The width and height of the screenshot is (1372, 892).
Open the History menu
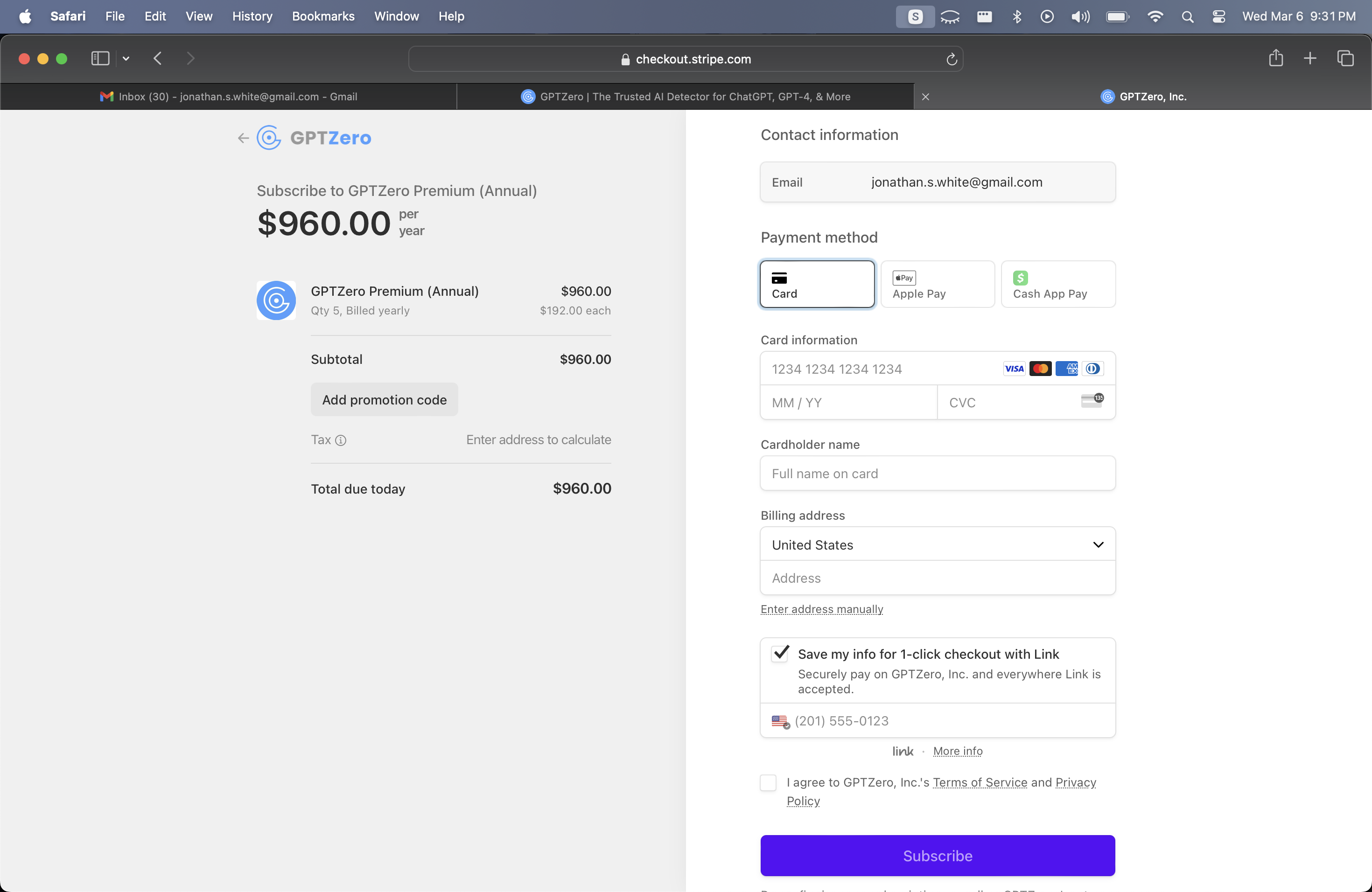pyautogui.click(x=252, y=16)
